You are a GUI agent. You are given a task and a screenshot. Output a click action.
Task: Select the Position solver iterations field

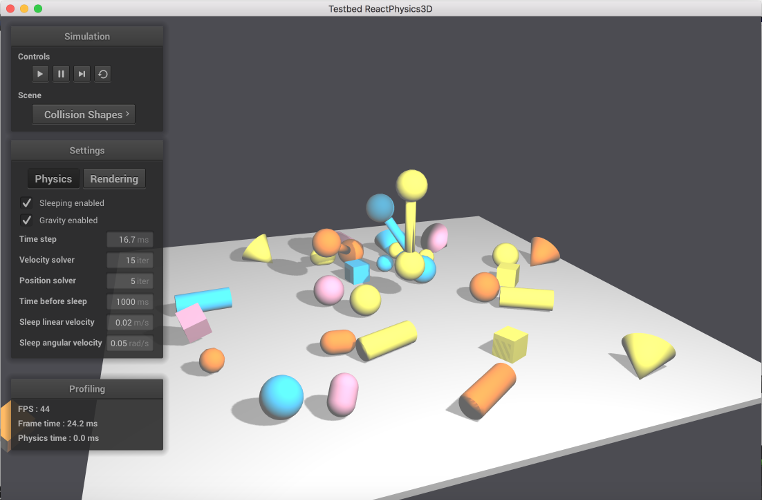(130, 281)
